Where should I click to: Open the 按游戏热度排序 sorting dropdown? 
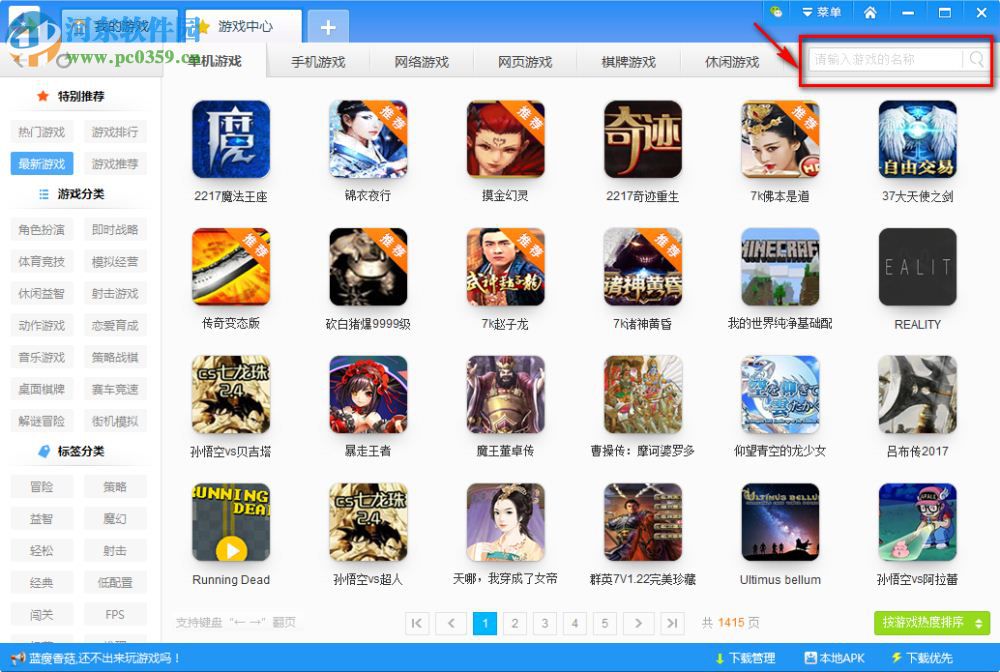[929, 622]
